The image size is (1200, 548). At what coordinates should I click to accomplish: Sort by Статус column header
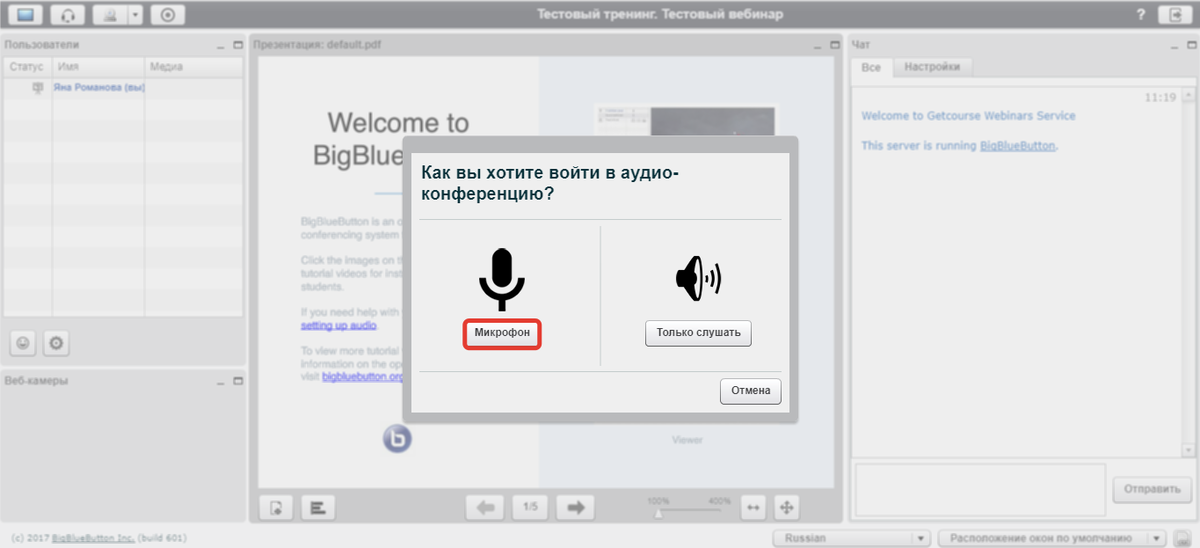(x=28, y=67)
